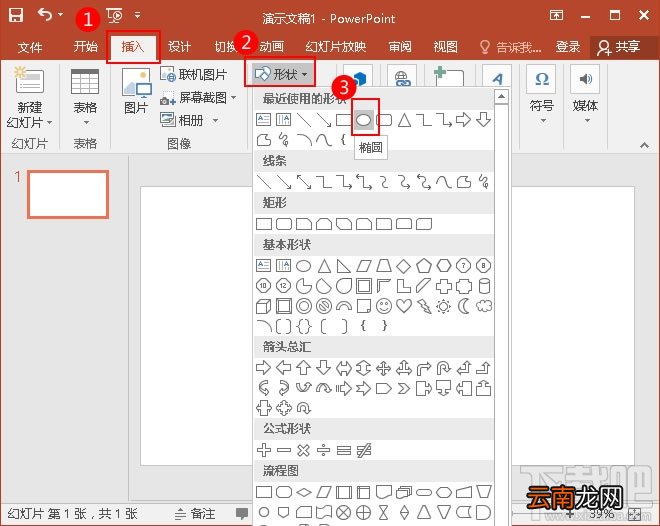Viewport: 660px width, 526px height.
Task: Select the Moon shape
Action: pyautogui.click(x=464, y=306)
